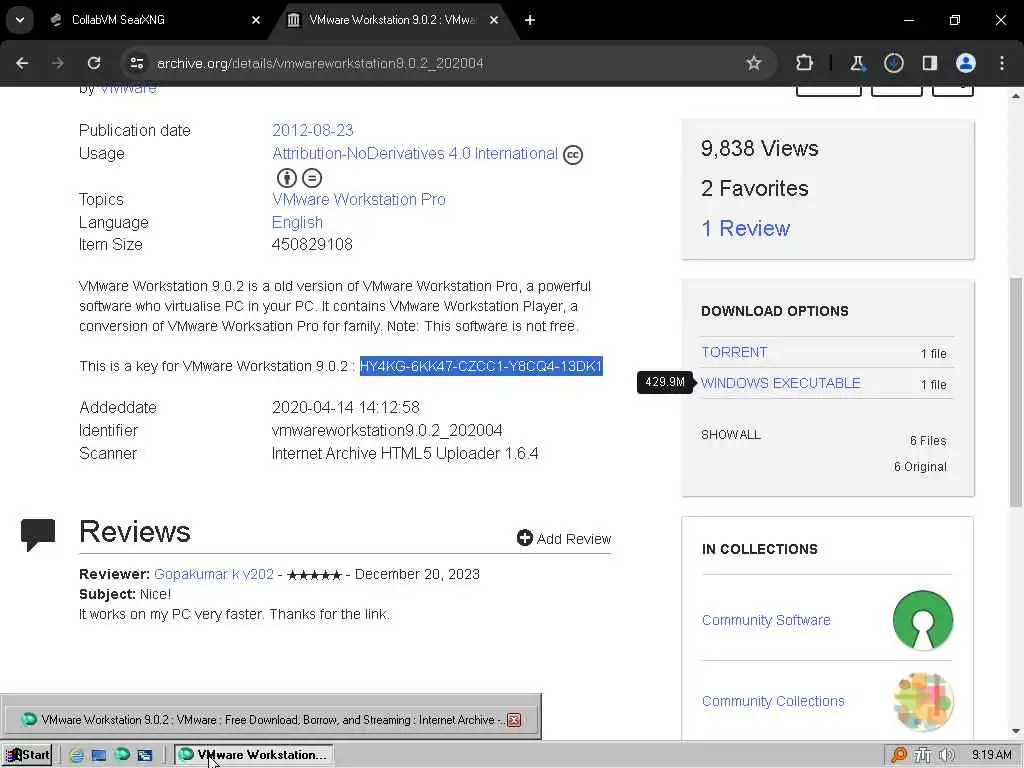The width and height of the screenshot is (1024, 768).
Task: Click the 9,838 Views statistic
Action: (x=760, y=149)
